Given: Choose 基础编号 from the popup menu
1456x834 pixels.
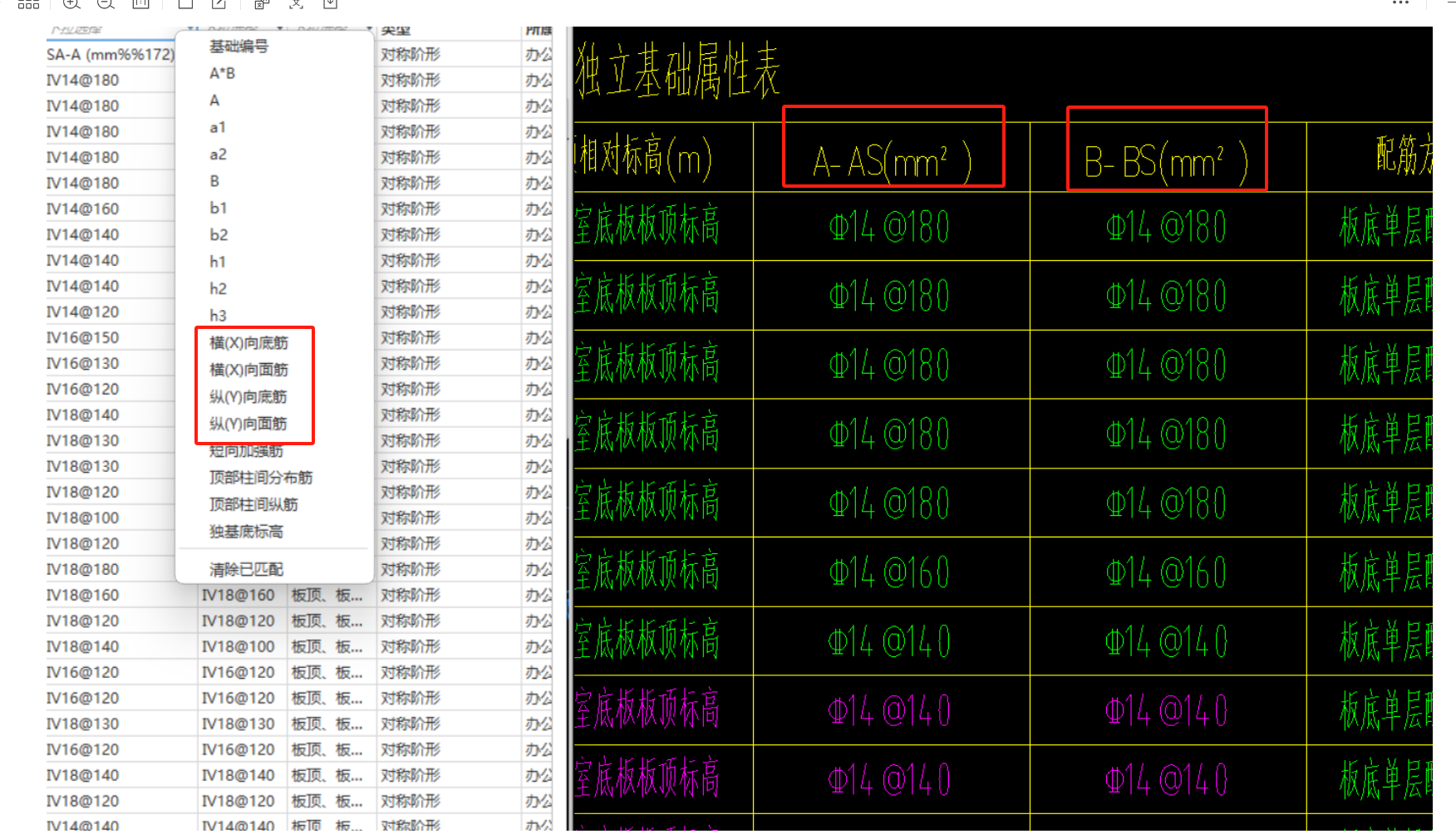Looking at the screenshot, I should [x=239, y=47].
